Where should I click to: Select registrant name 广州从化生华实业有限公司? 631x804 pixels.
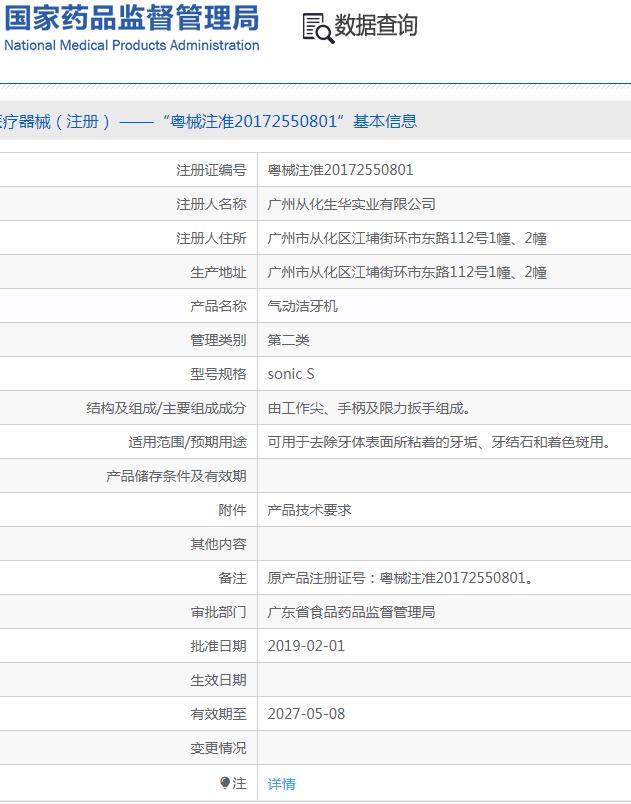[x=351, y=204]
